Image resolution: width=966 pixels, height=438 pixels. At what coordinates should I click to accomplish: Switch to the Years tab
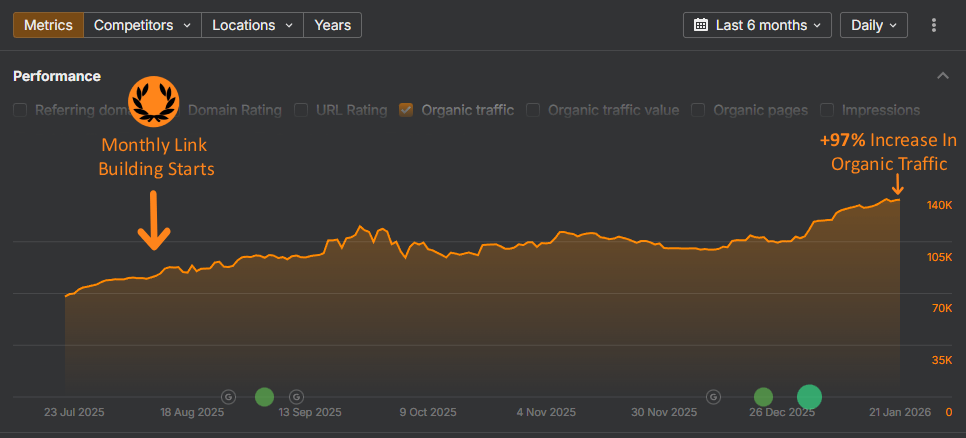[x=333, y=25]
